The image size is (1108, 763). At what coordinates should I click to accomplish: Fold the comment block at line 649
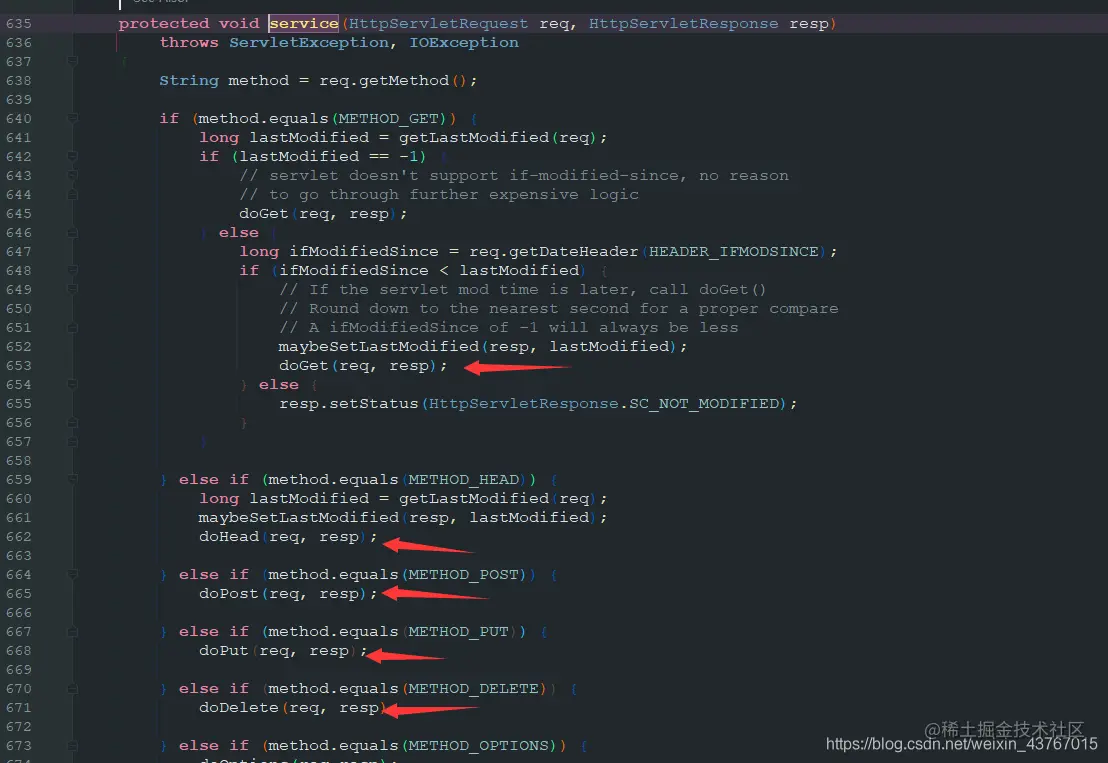tap(72, 290)
